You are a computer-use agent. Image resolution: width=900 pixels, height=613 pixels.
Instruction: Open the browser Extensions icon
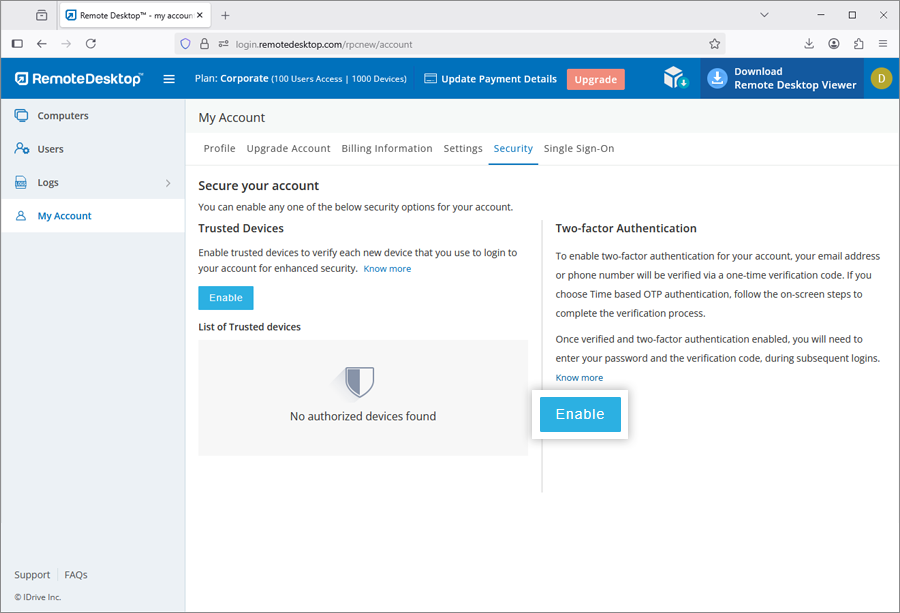[x=858, y=44]
